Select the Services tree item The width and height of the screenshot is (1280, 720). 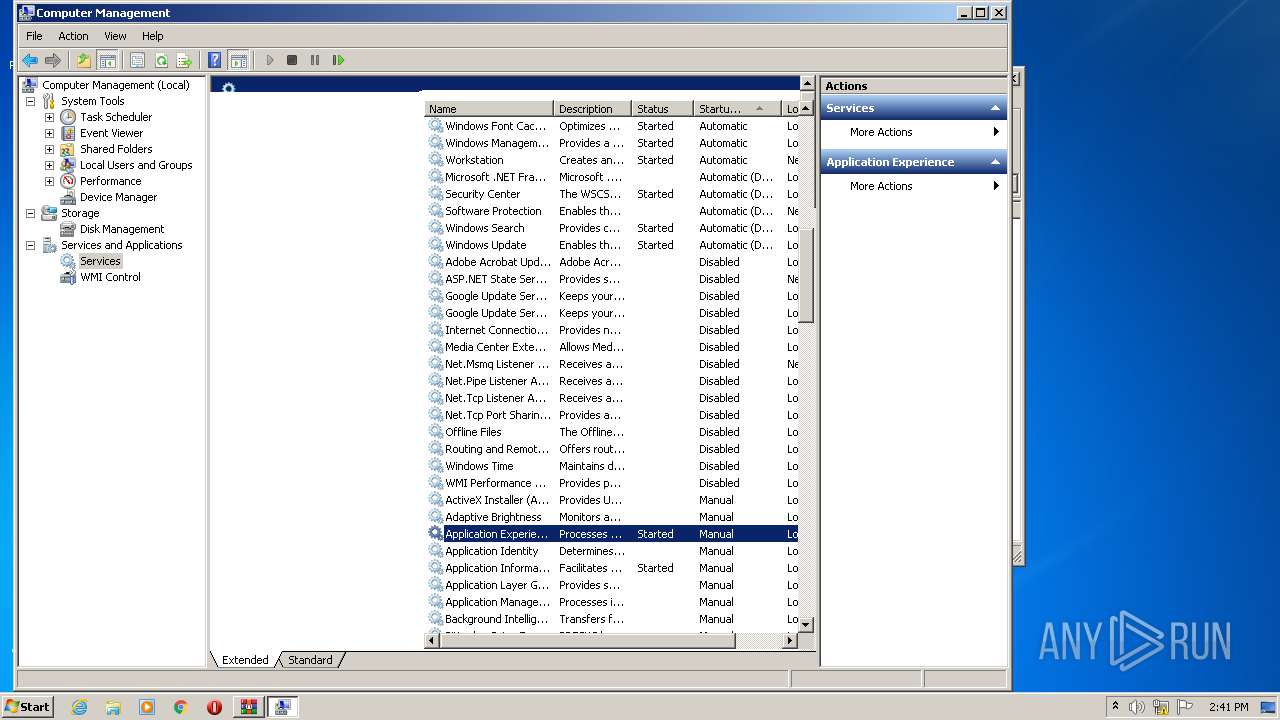(100, 261)
